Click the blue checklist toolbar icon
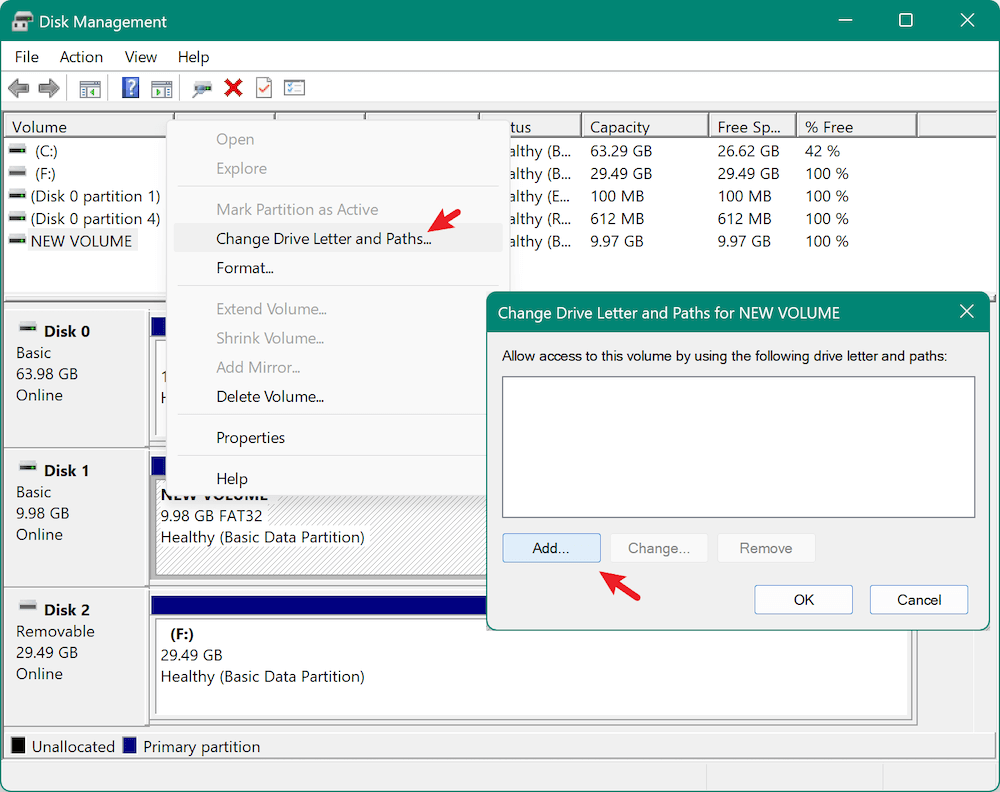Viewport: 1000px width, 792px height. click(x=294, y=88)
